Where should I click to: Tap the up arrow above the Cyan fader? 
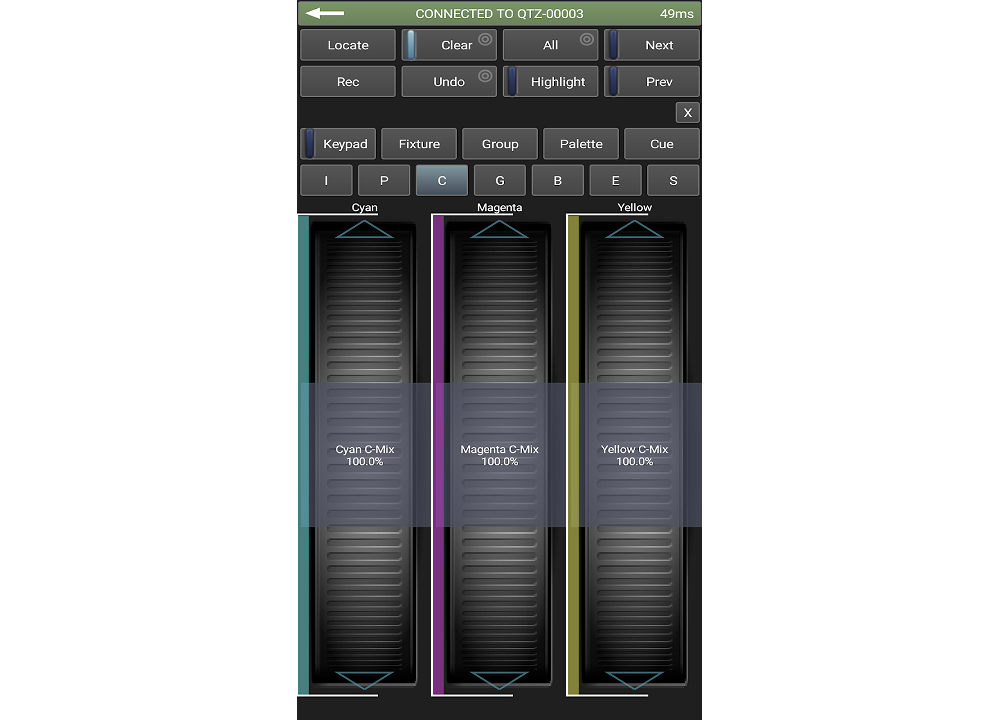(x=363, y=231)
